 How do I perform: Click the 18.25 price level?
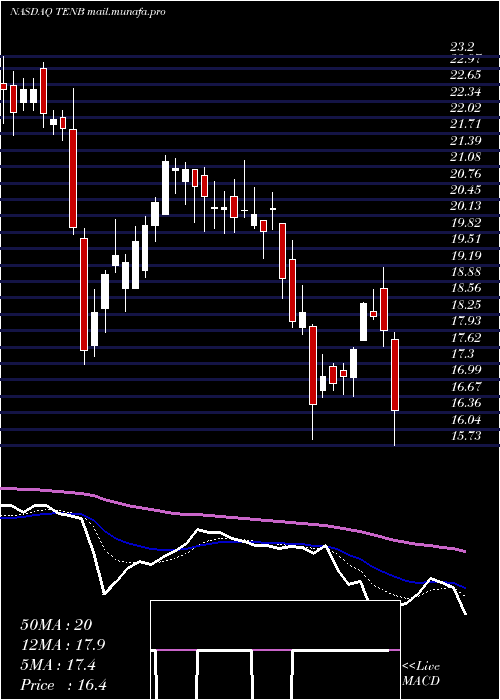466,305
